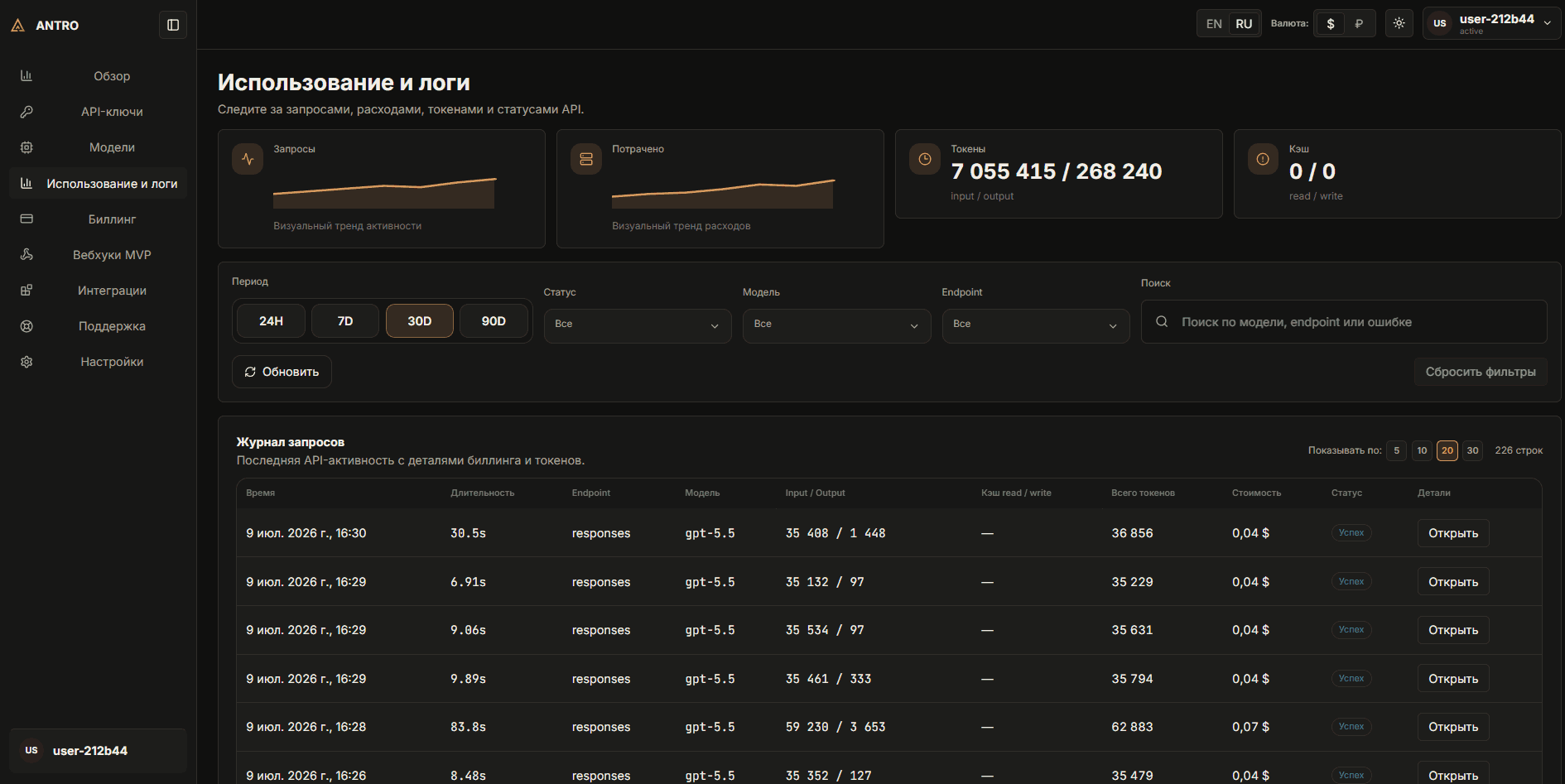1565x784 pixels.
Task: Click the API-ключи key icon
Action: [x=26, y=112]
